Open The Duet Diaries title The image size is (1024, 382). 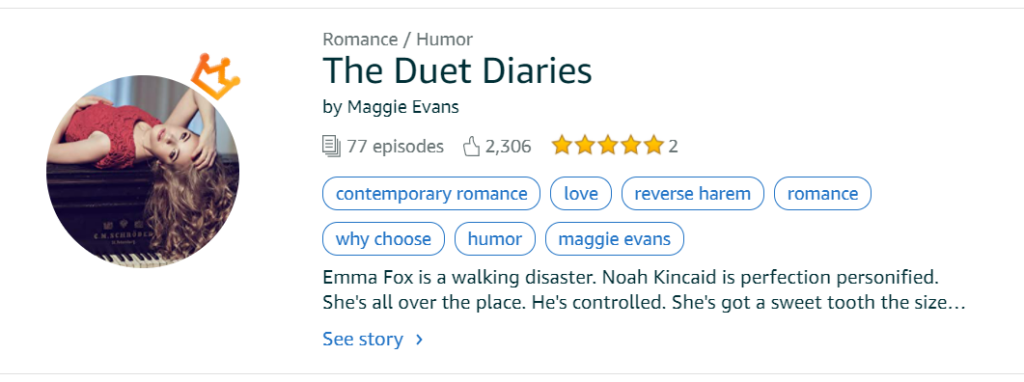pyautogui.click(x=457, y=71)
